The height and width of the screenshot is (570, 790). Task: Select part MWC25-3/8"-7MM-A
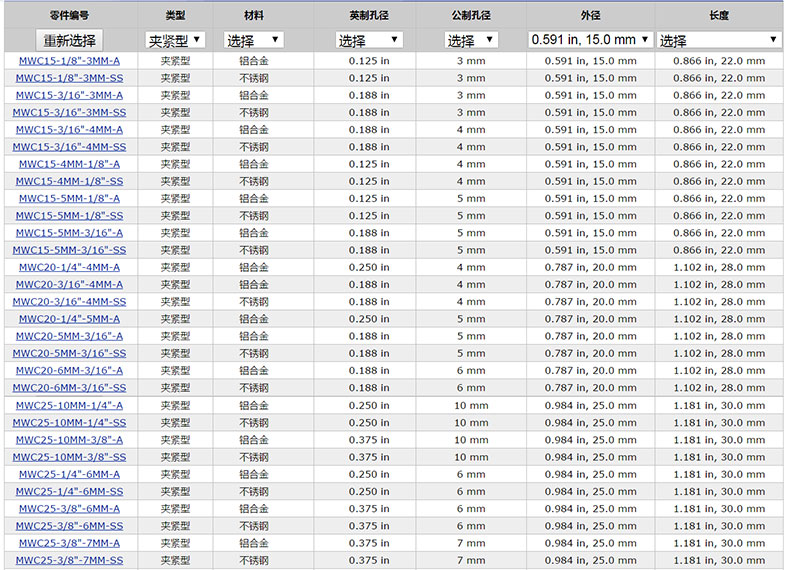[x=69, y=543]
